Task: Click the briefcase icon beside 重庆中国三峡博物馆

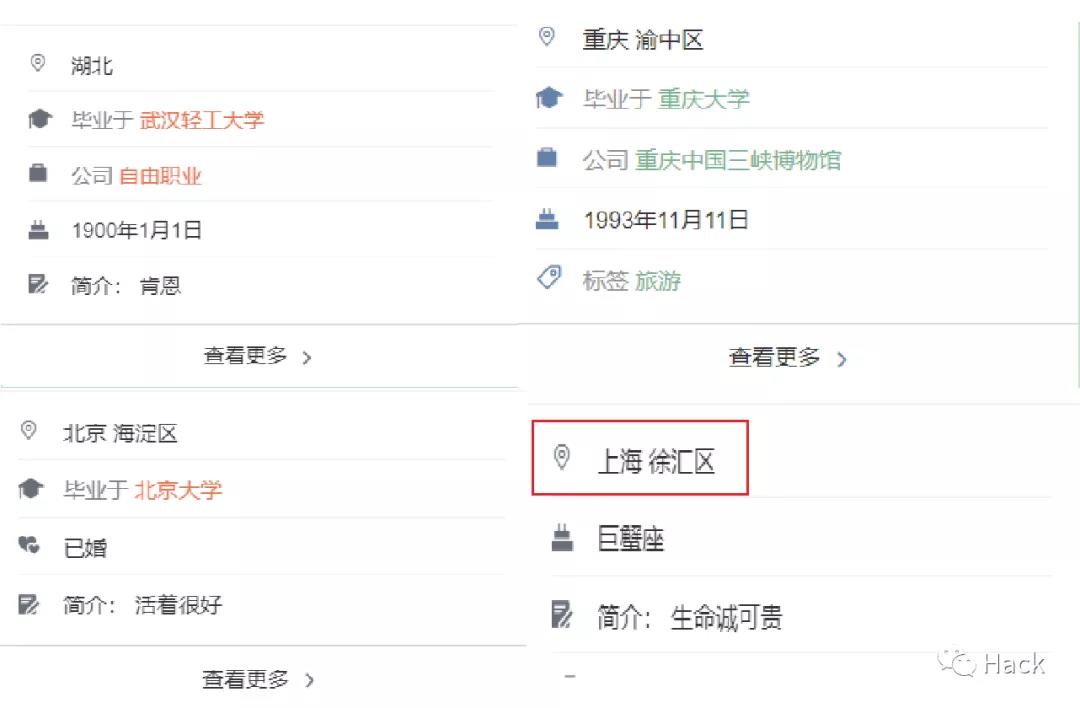Action: pos(548,158)
